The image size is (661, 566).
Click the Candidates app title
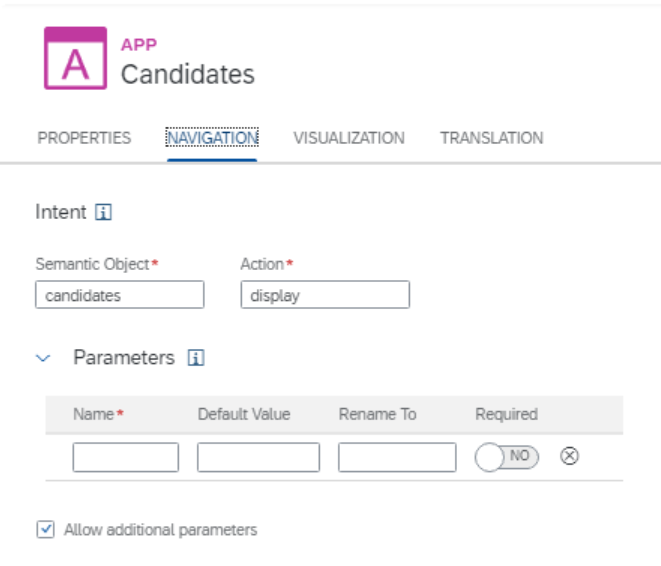[x=188, y=74]
